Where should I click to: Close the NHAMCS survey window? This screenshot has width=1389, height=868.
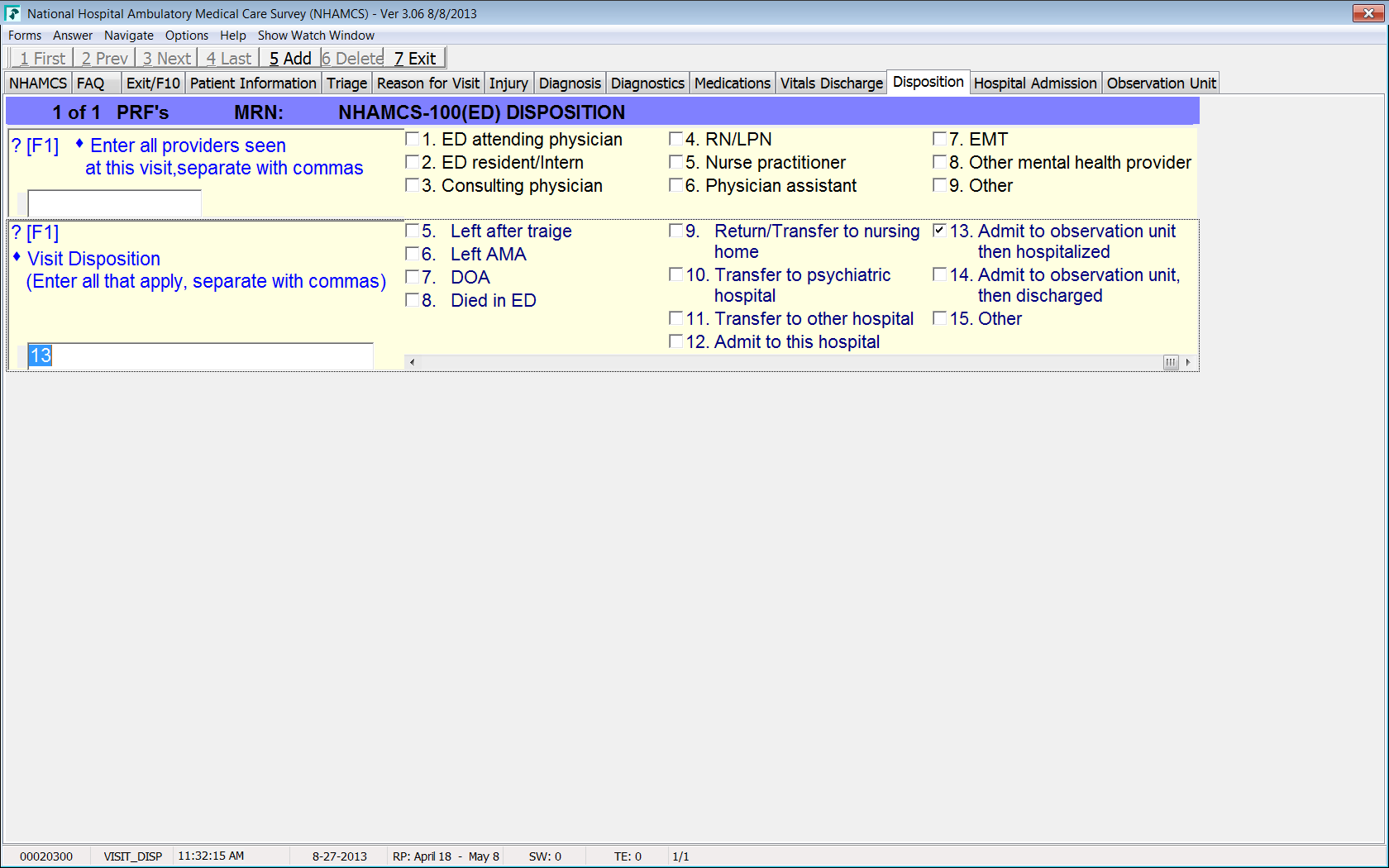(1368, 13)
